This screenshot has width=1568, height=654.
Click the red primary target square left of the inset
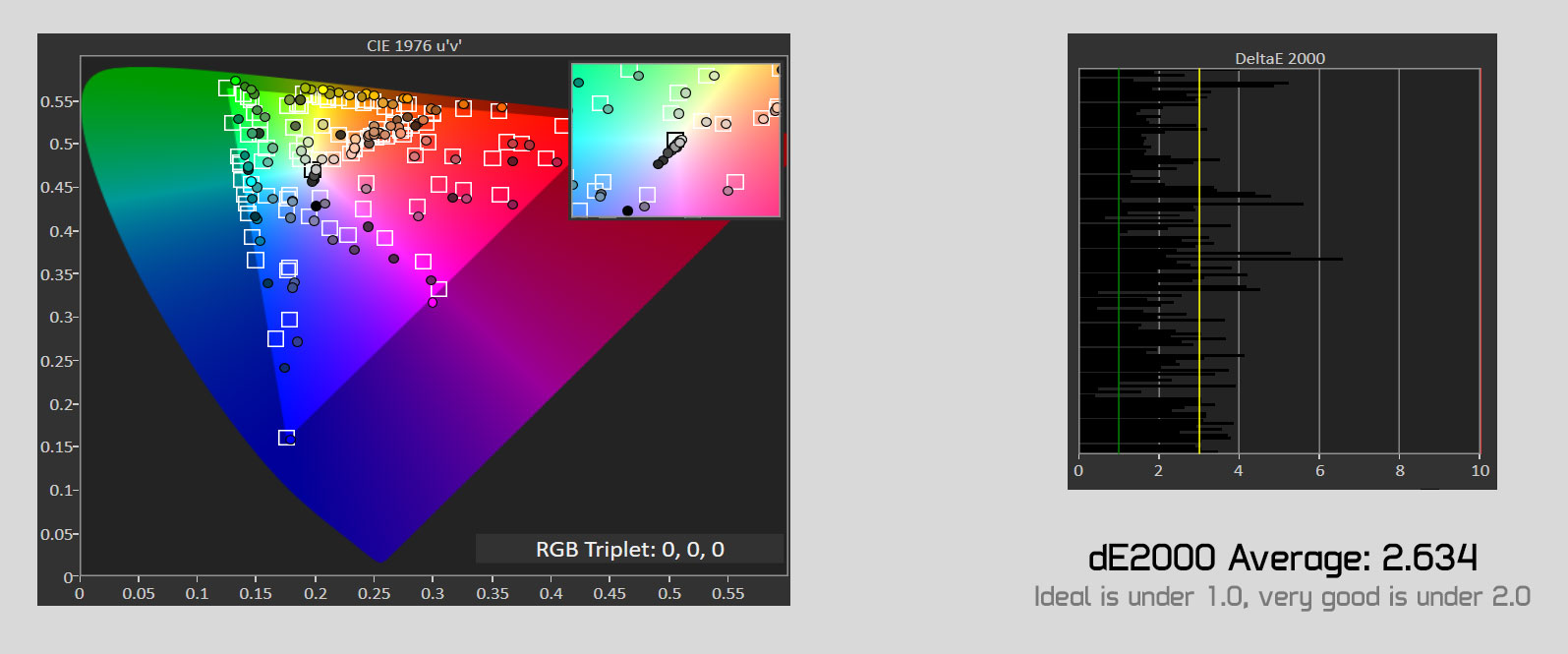(561, 126)
